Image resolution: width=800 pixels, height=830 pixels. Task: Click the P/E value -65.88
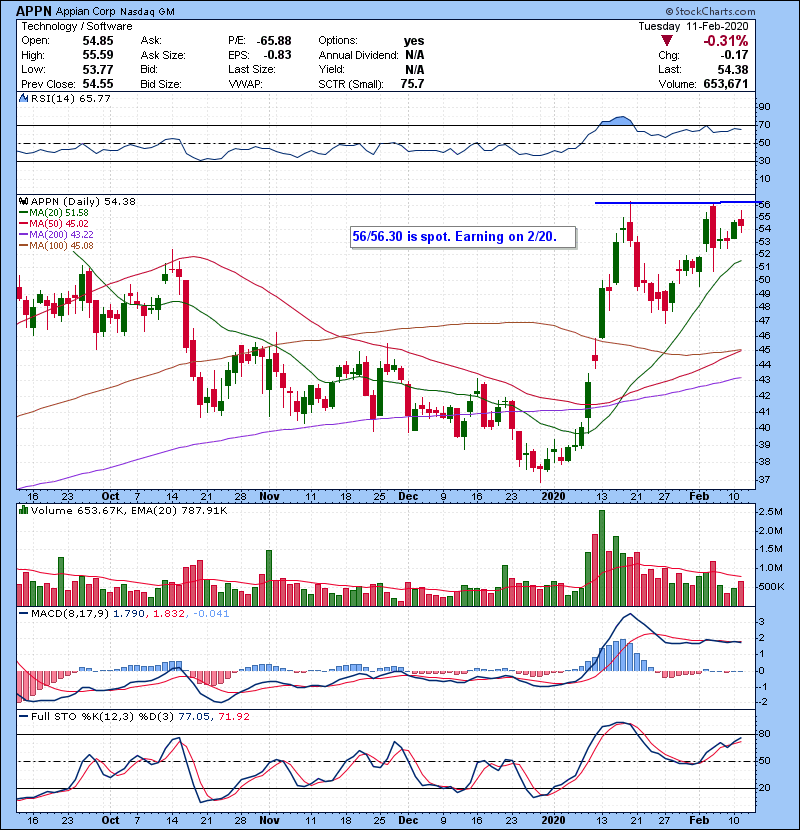pyautogui.click(x=274, y=41)
